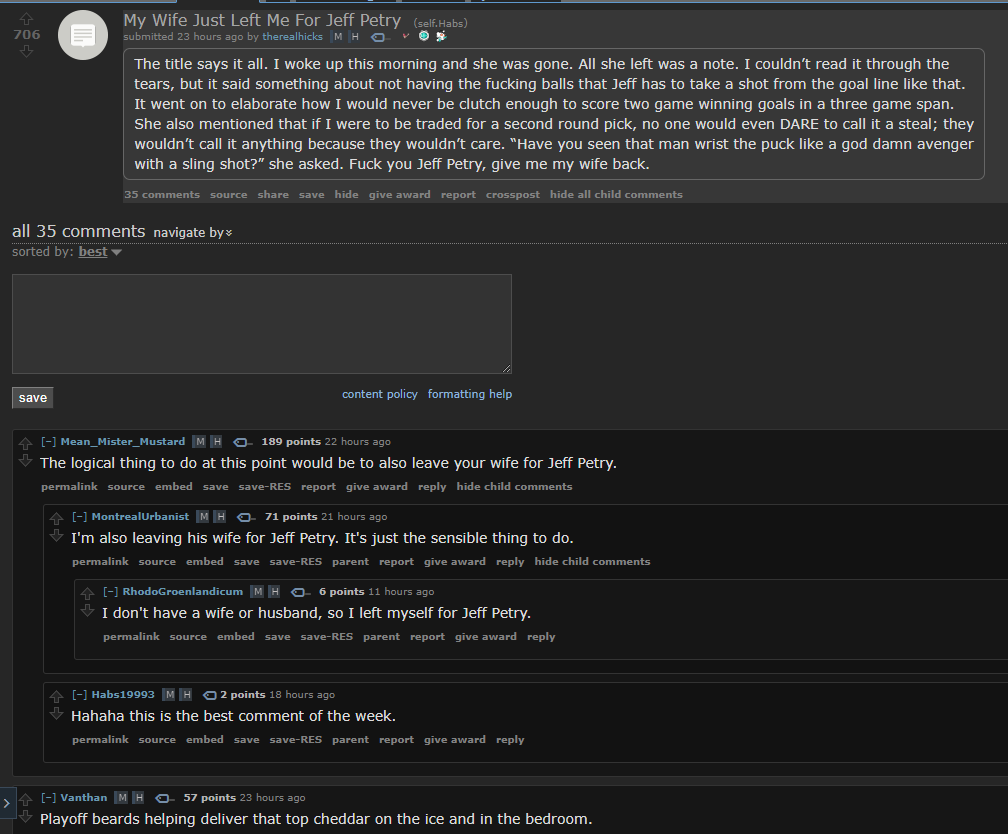Viewport: 1008px width, 834px height.
Task: Downvote the post with 706 points
Action: pos(26,51)
